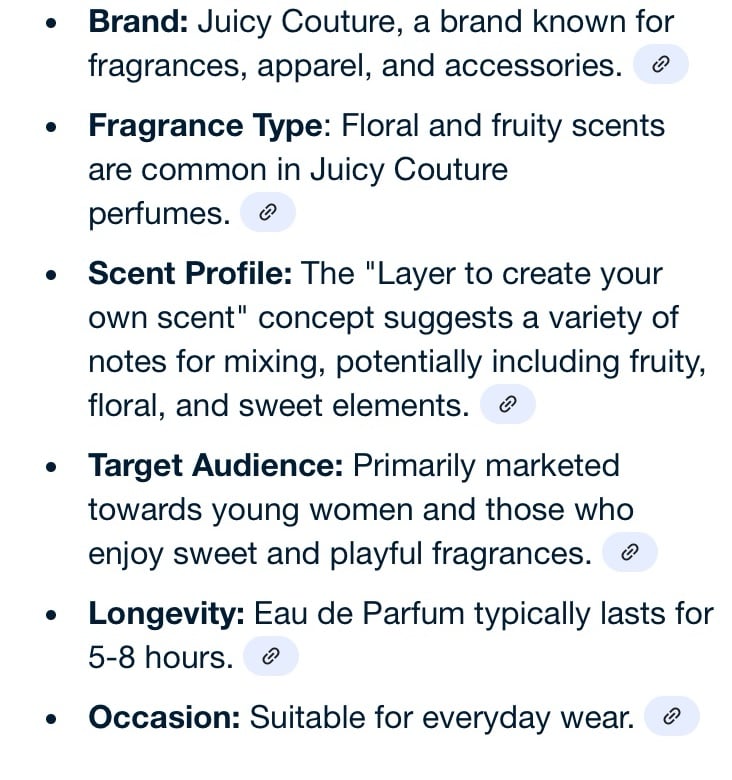Click the bold 'Brand:' label
This screenshot has height=780, width=732.
click(138, 22)
